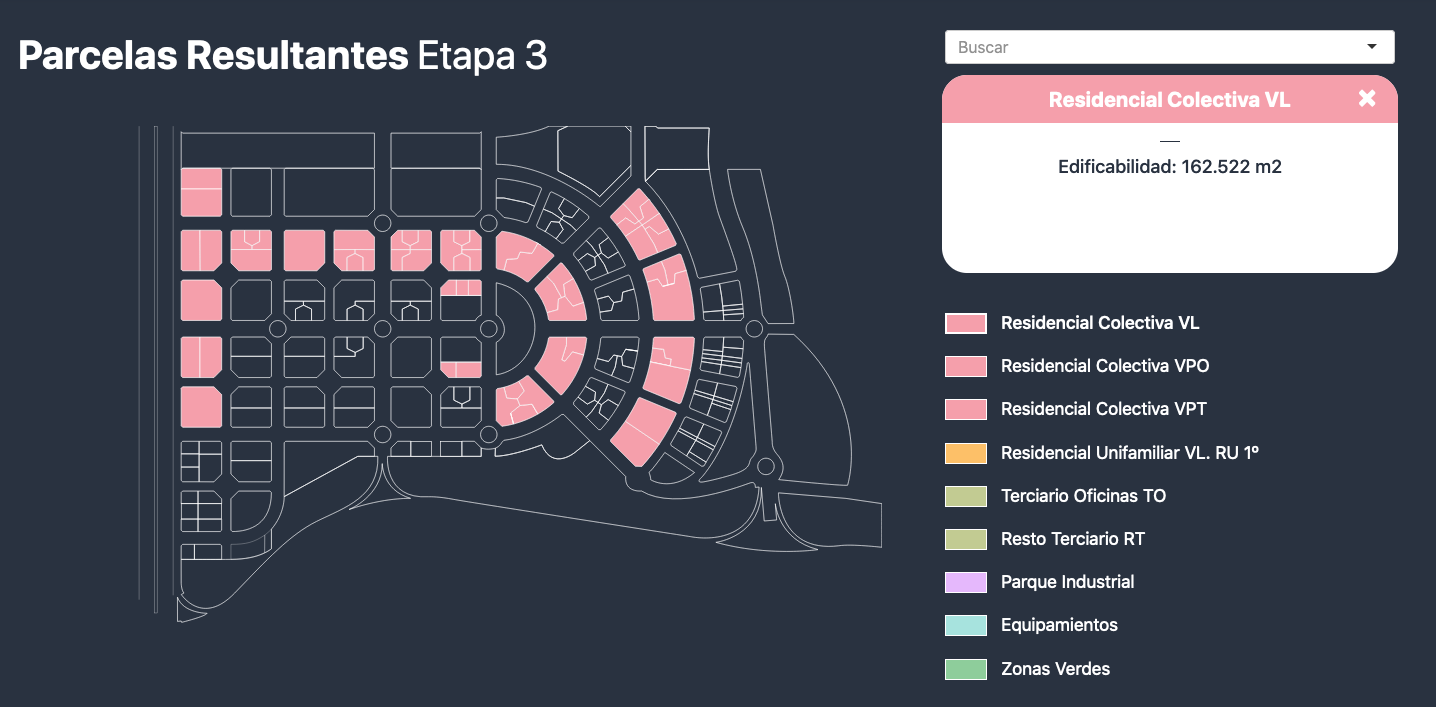1436x707 pixels.
Task: Select the cyan Equipamientos swatch
Action: click(966, 625)
